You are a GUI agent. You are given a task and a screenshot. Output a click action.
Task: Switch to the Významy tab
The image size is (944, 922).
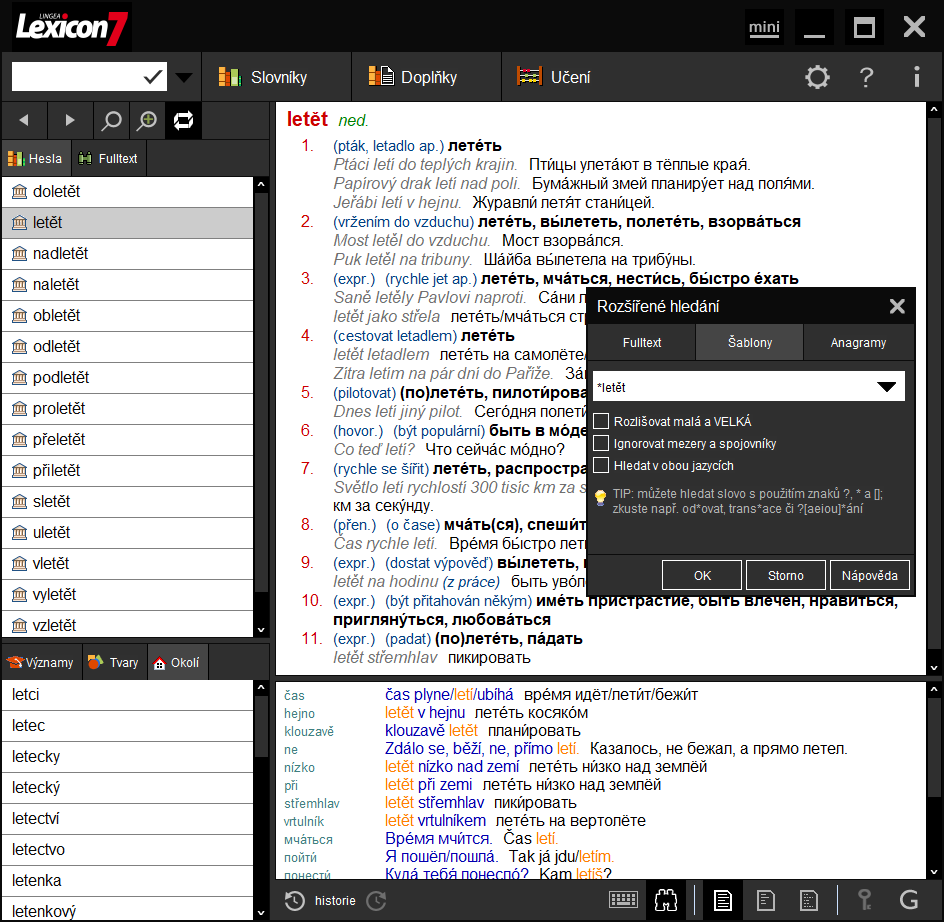point(41,662)
